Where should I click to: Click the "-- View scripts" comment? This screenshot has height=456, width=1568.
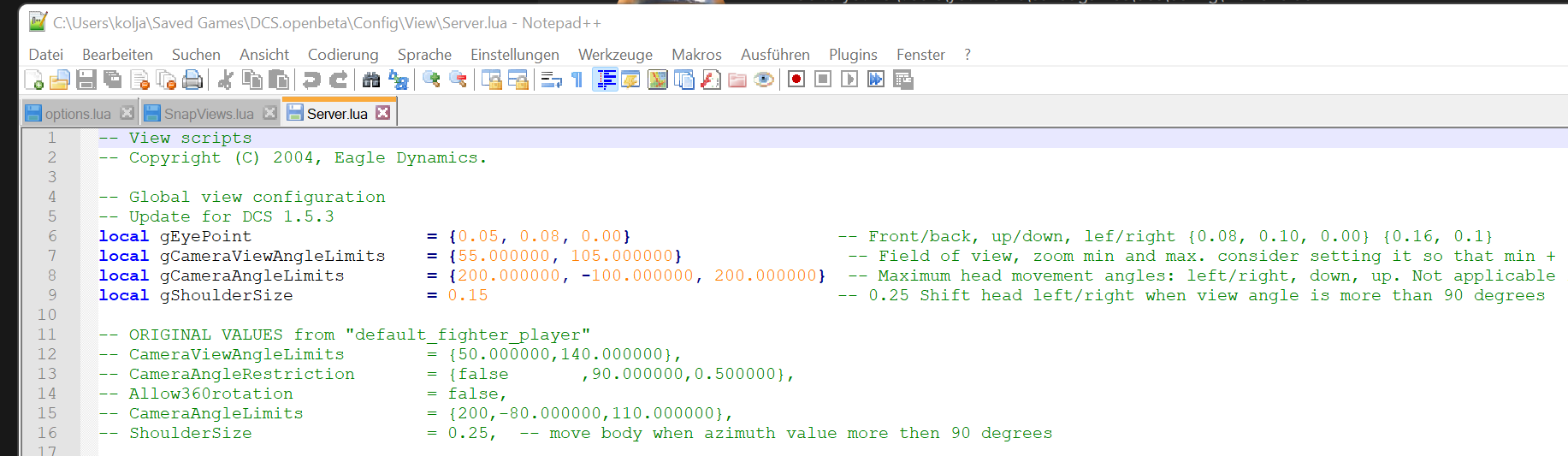click(175, 138)
